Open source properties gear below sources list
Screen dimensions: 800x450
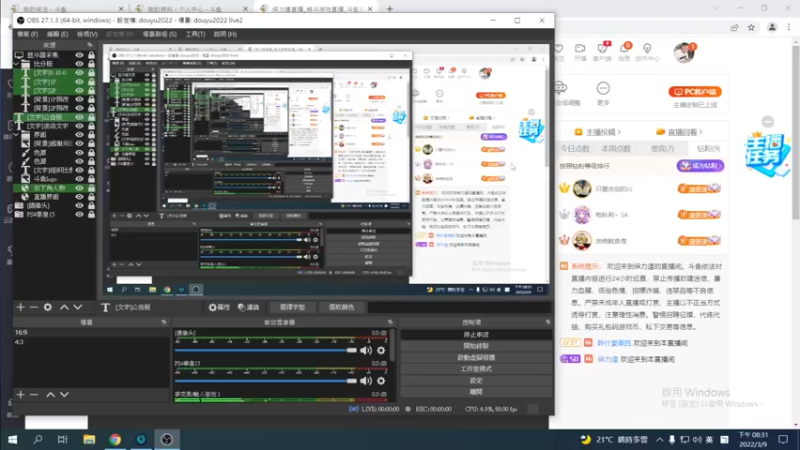(48, 307)
